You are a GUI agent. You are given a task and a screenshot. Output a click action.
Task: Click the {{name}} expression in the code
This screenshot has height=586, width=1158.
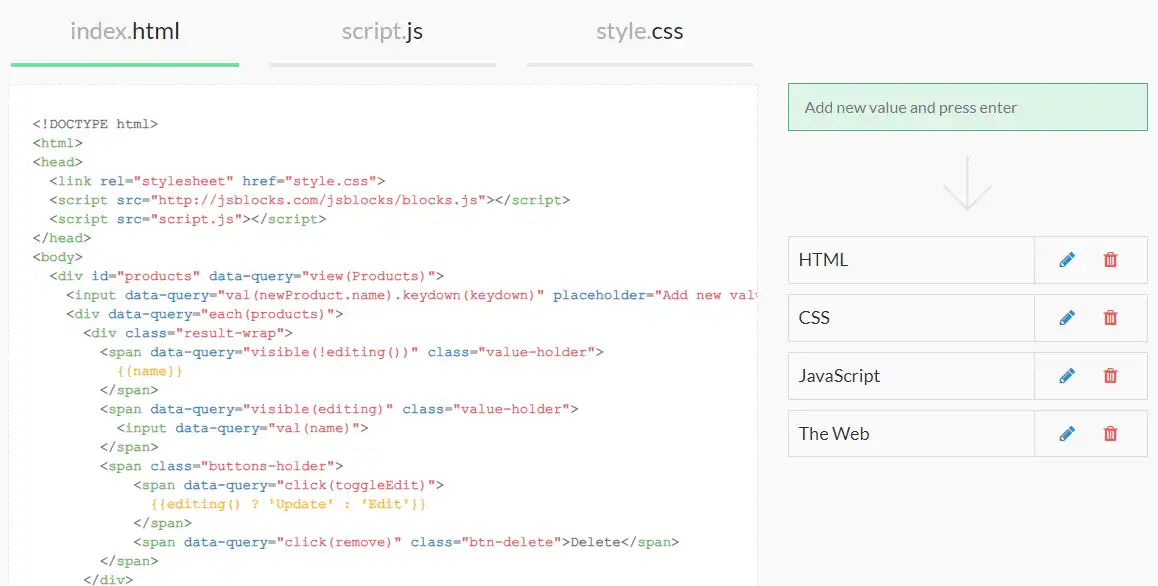(x=150, y=371)
